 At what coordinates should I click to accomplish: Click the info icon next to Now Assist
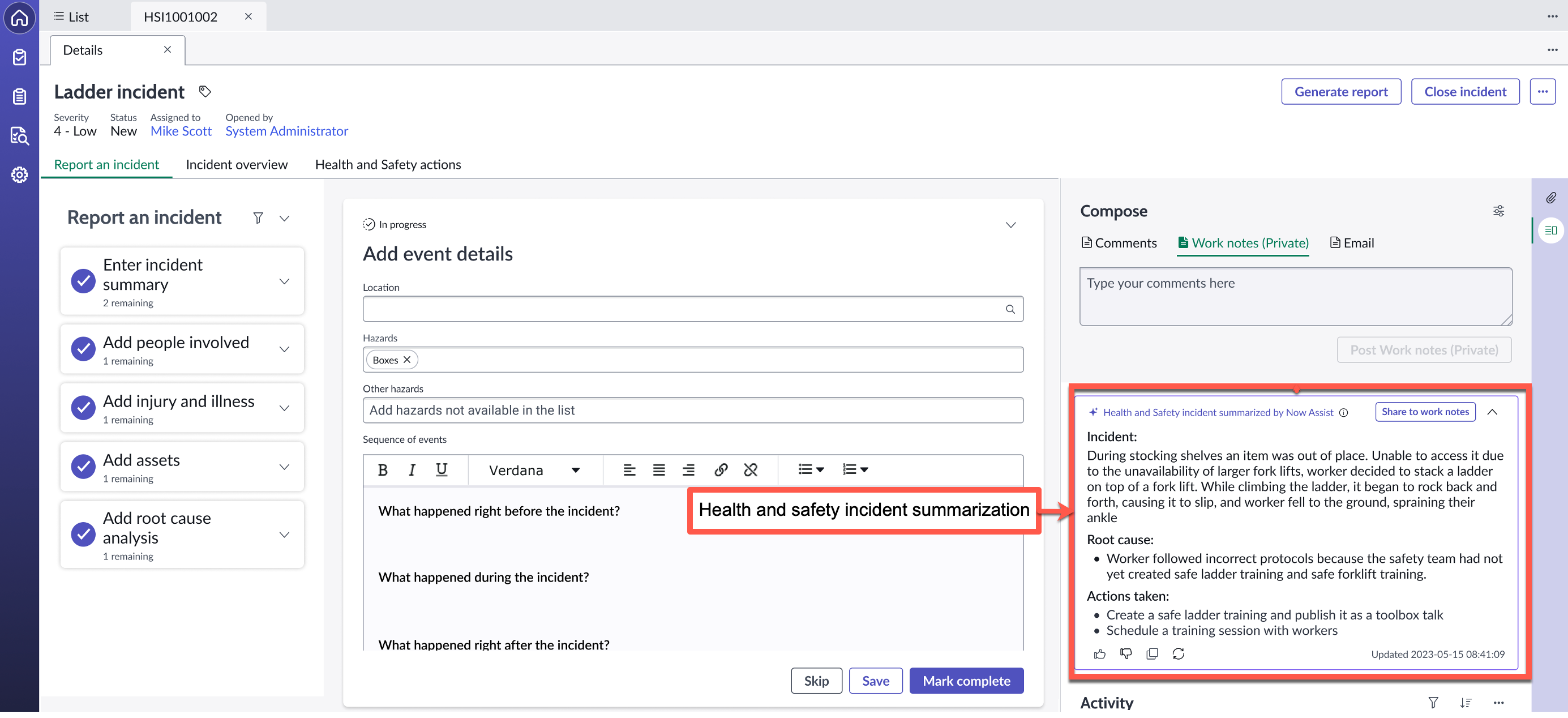pyautogui.click(x=1343, y=412)
